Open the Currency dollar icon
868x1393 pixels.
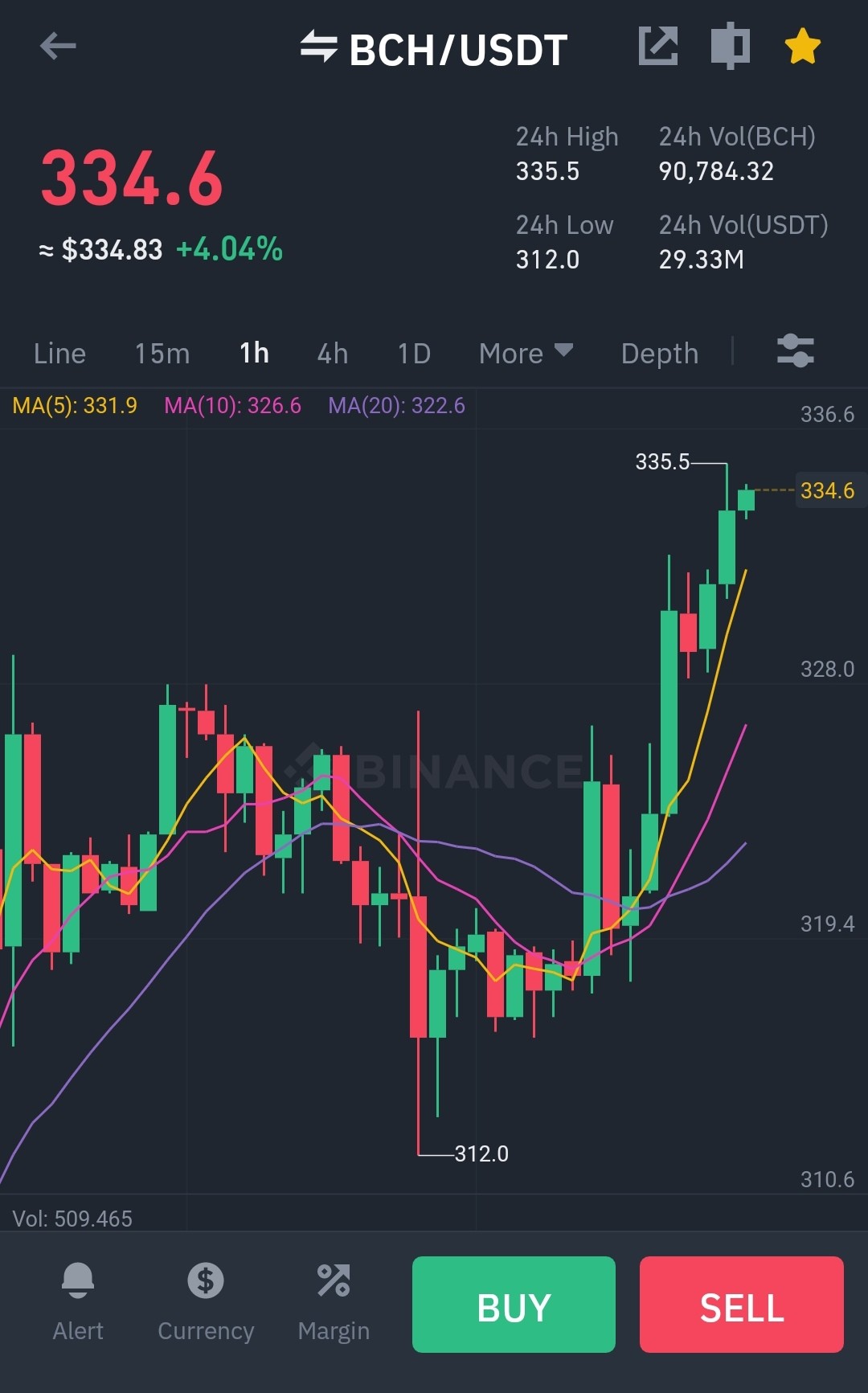[x=206, y=1280]
